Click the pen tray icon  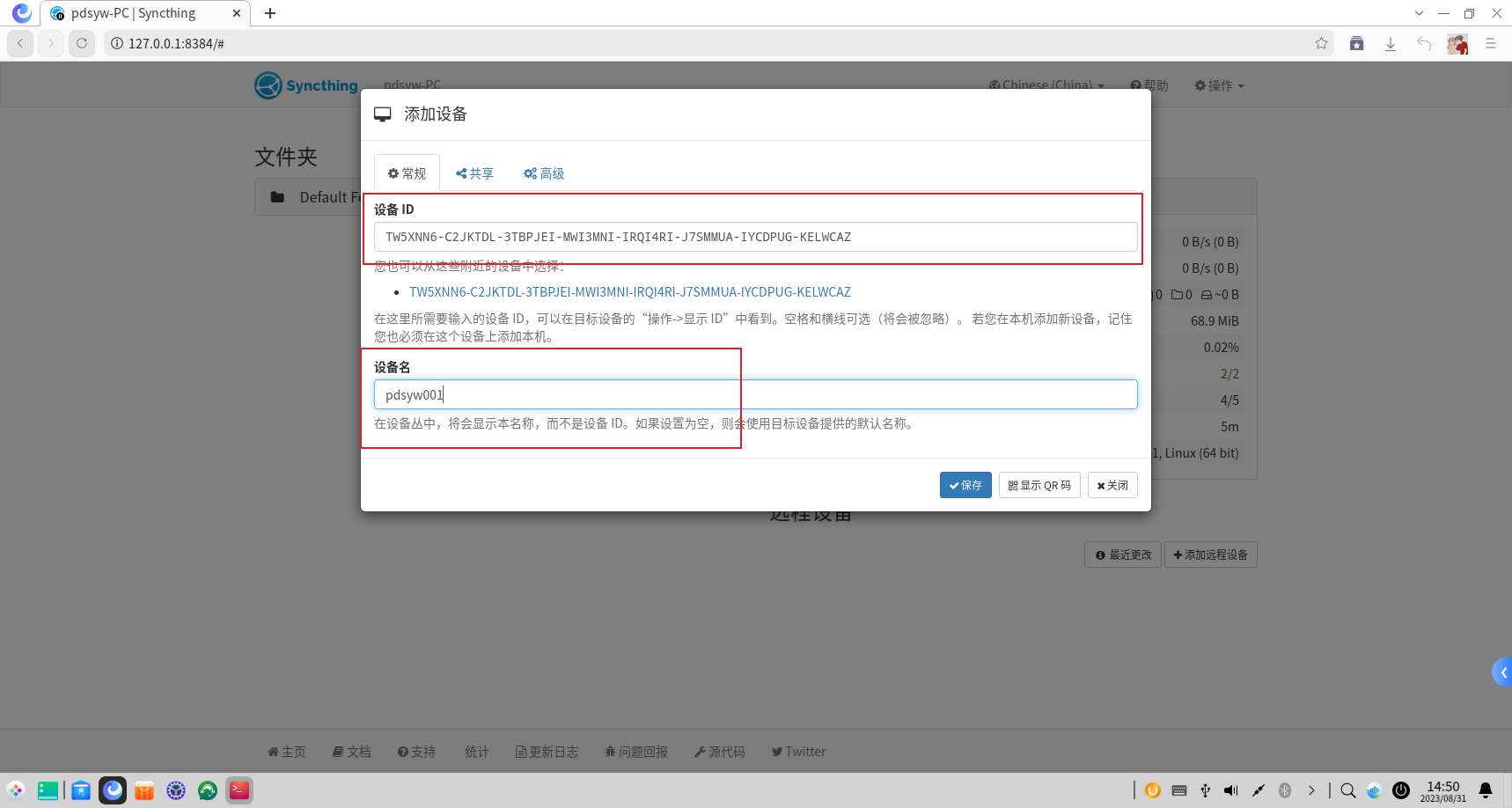1259,790
